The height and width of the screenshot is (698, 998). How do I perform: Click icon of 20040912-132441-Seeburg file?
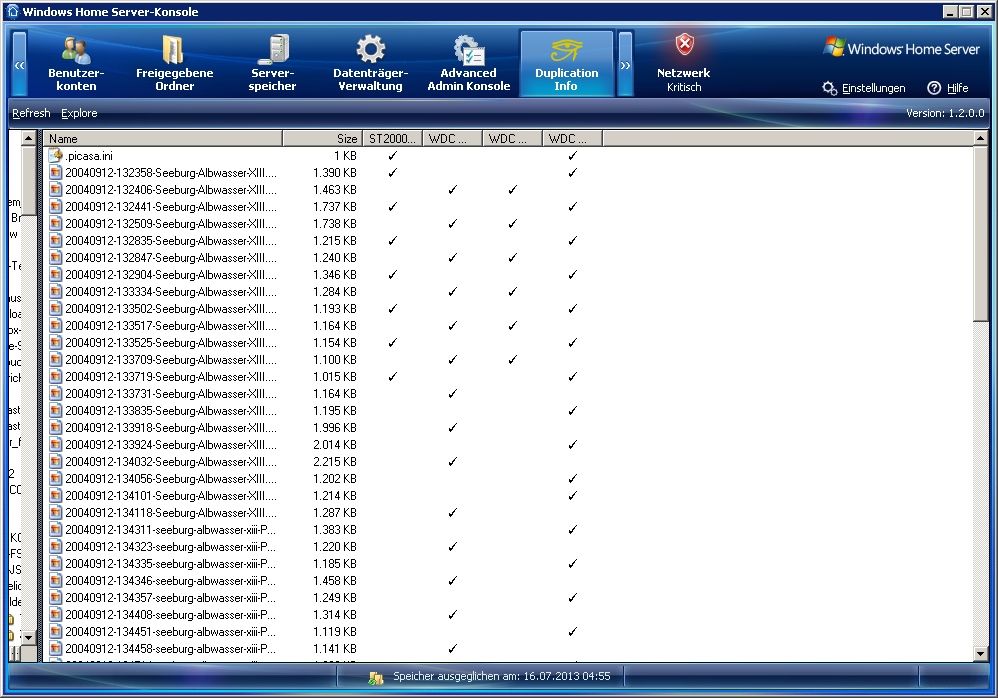coord(55,206)
